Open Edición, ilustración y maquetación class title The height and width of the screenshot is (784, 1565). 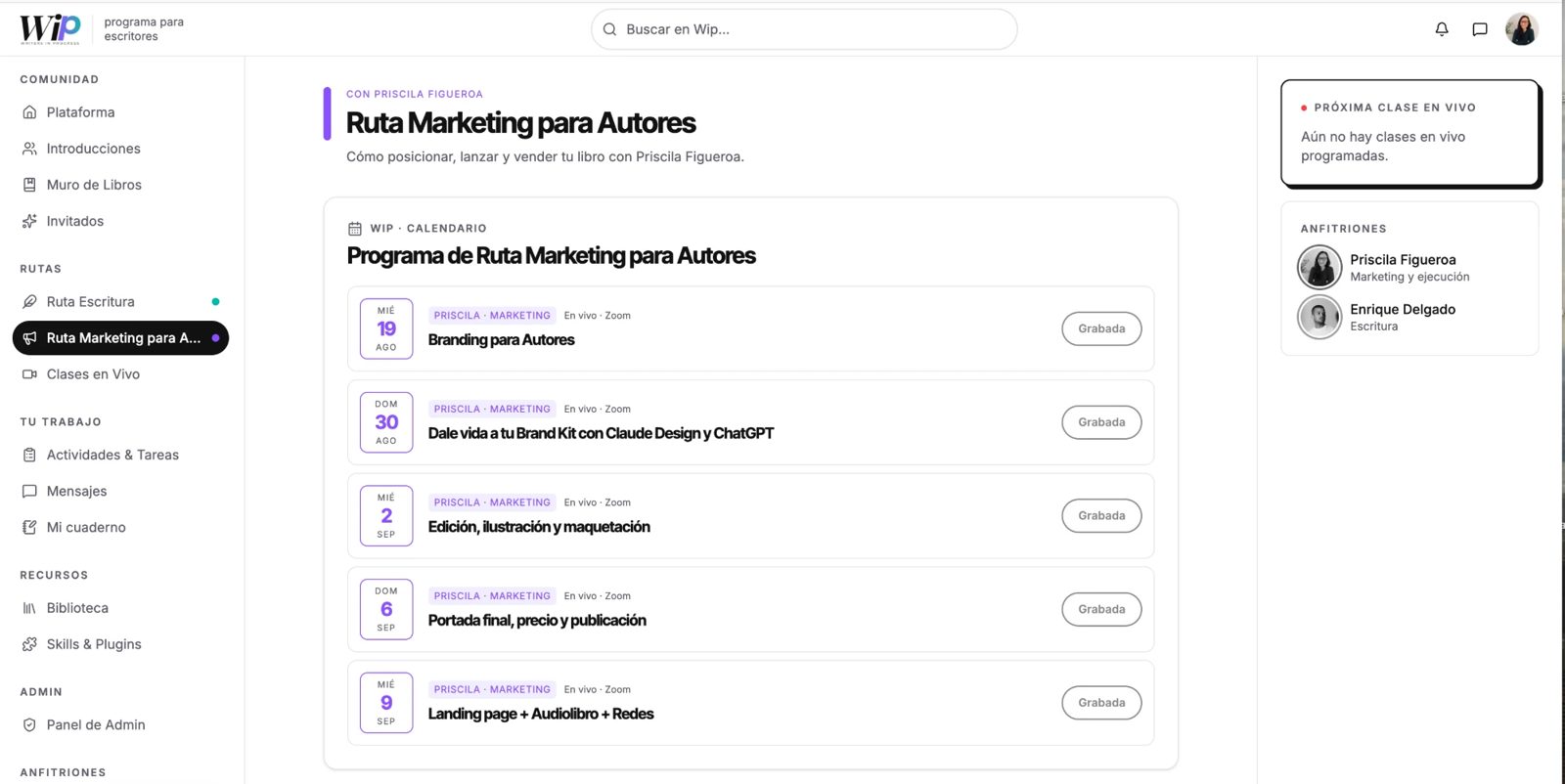click(539, 527)
